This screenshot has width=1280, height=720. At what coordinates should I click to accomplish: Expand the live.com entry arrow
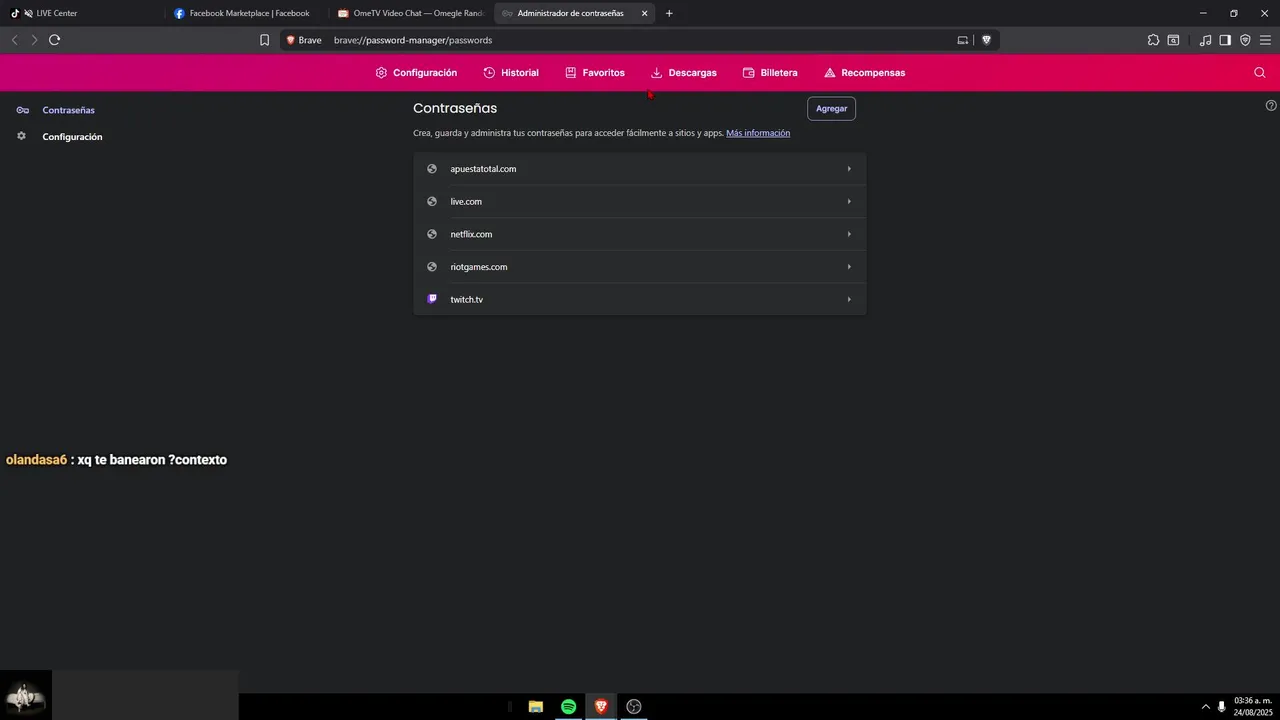(849, 201)
